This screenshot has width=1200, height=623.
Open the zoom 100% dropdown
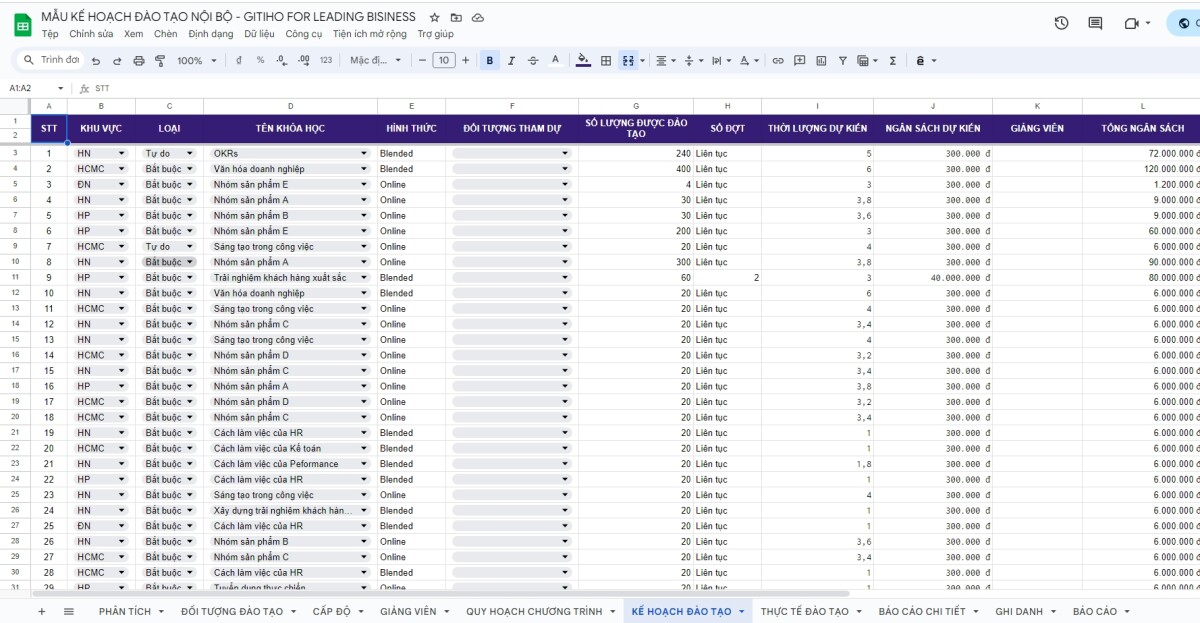pyautogui.click(x=195, y=61)
